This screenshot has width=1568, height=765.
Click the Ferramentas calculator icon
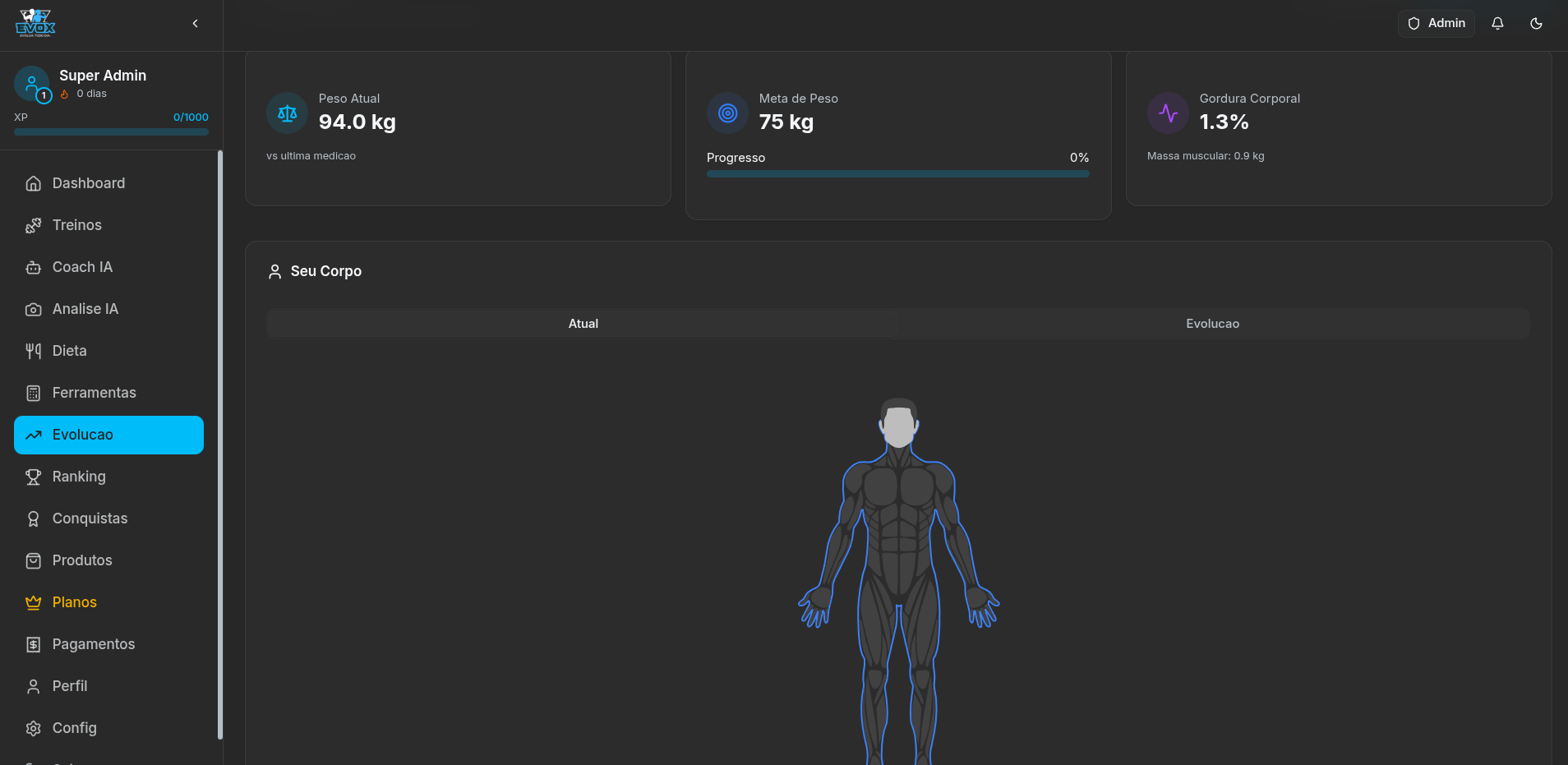pos(34,393)
